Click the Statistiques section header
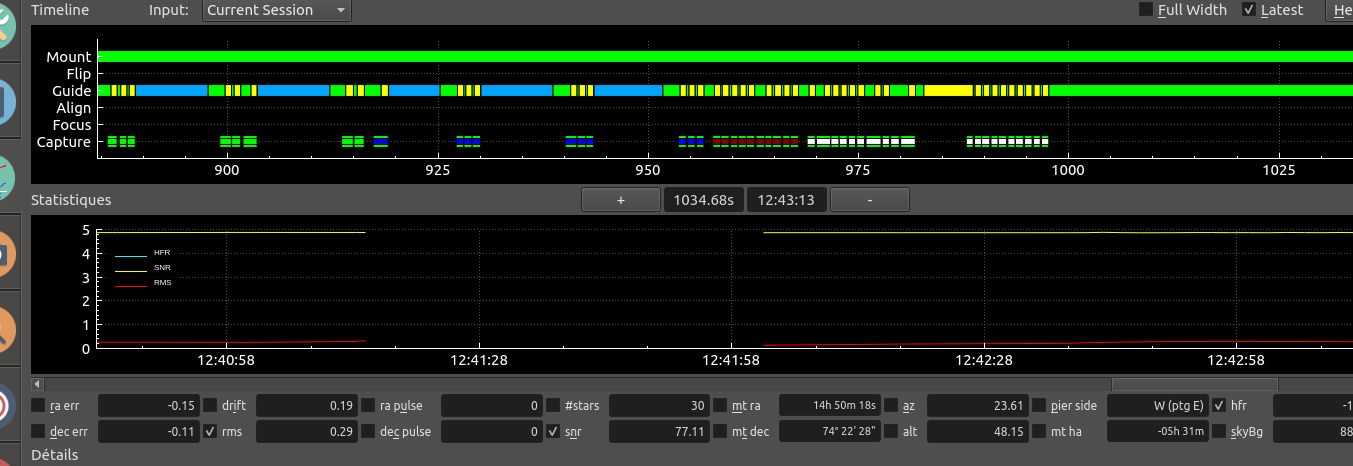This screenshot has width=1353, height=466. [71, 200]
